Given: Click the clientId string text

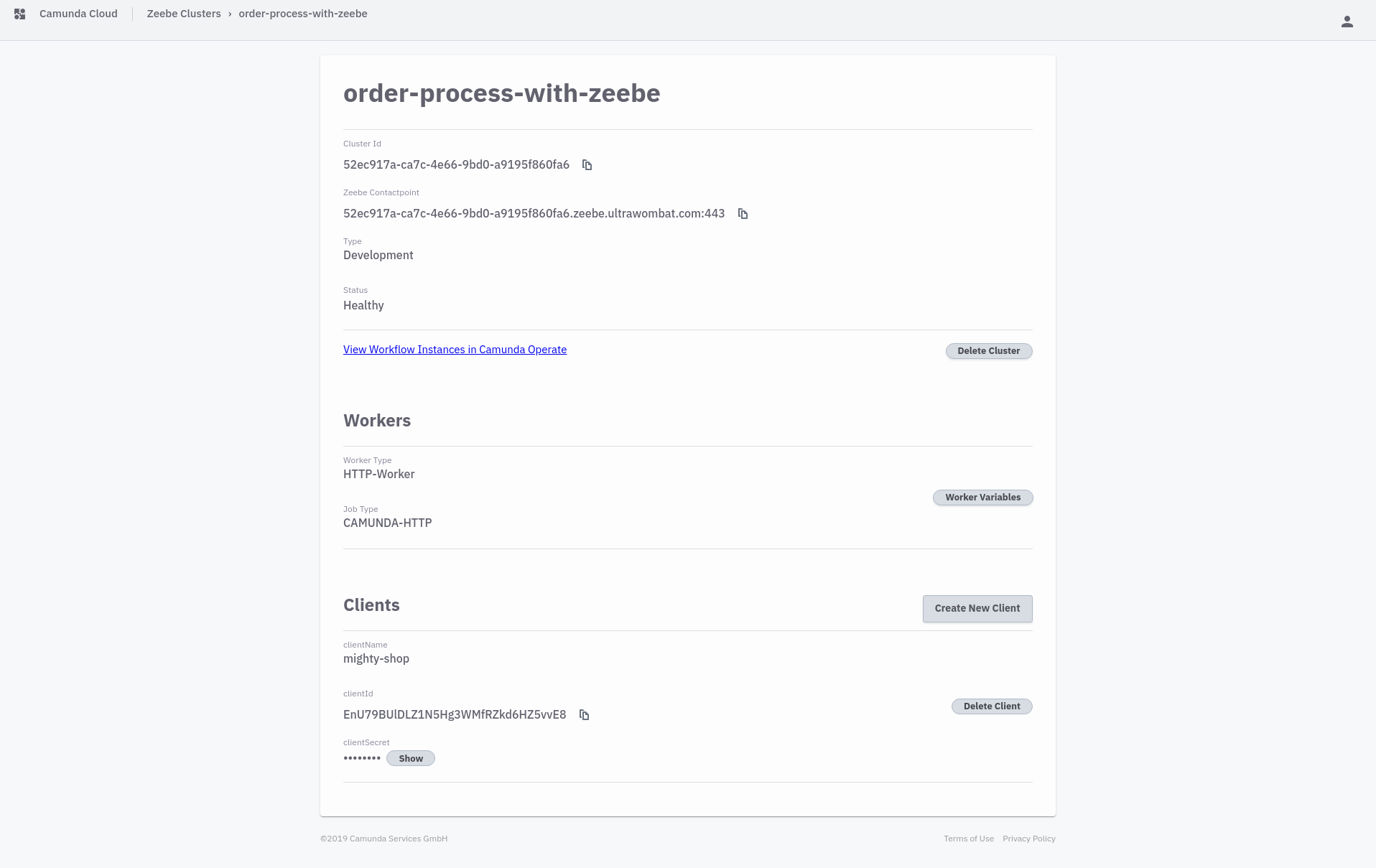Looking at the screenshot, I should pyautogui.click(x=455, y=714).
